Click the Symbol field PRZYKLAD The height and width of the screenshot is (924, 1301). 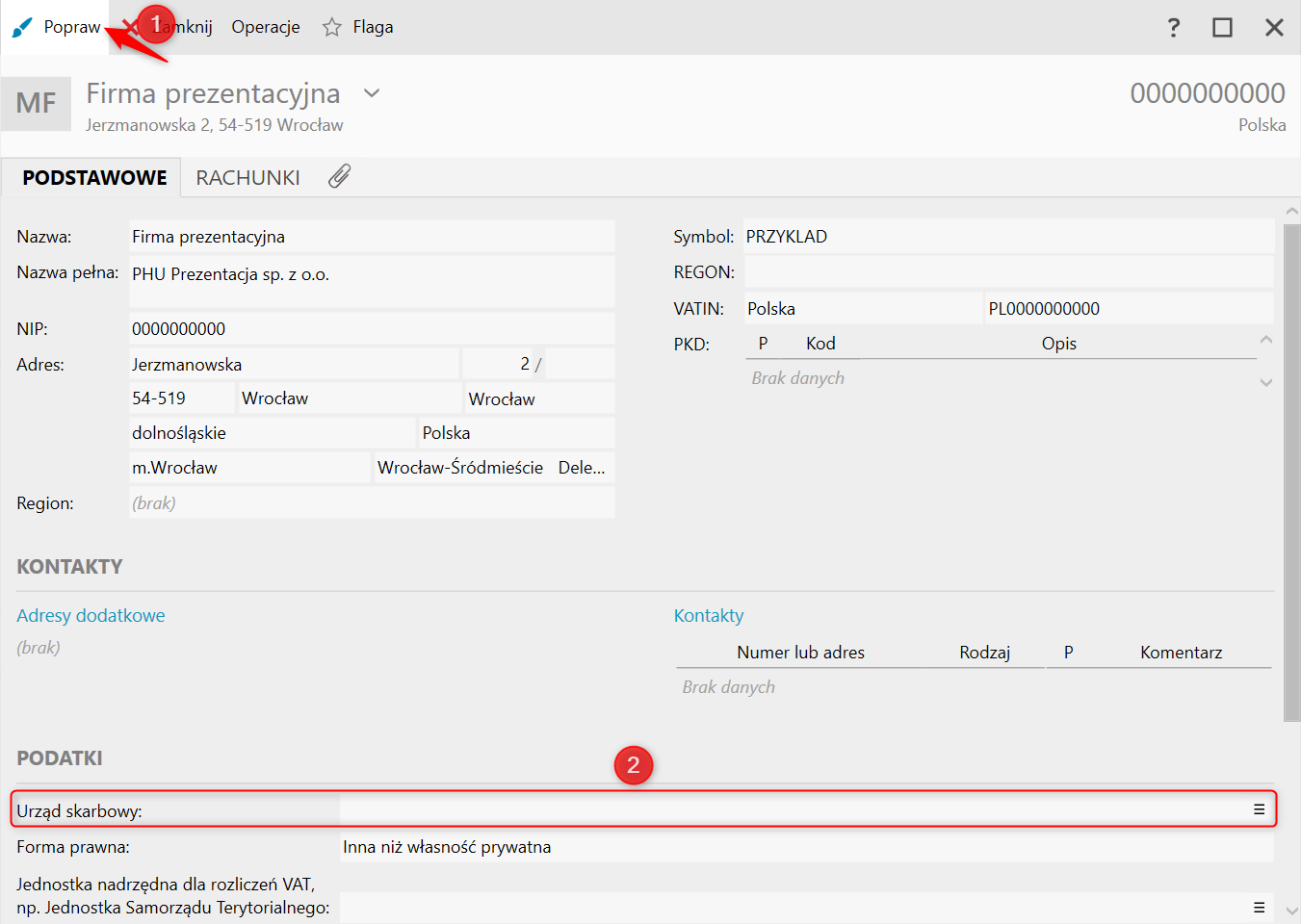1008,237
